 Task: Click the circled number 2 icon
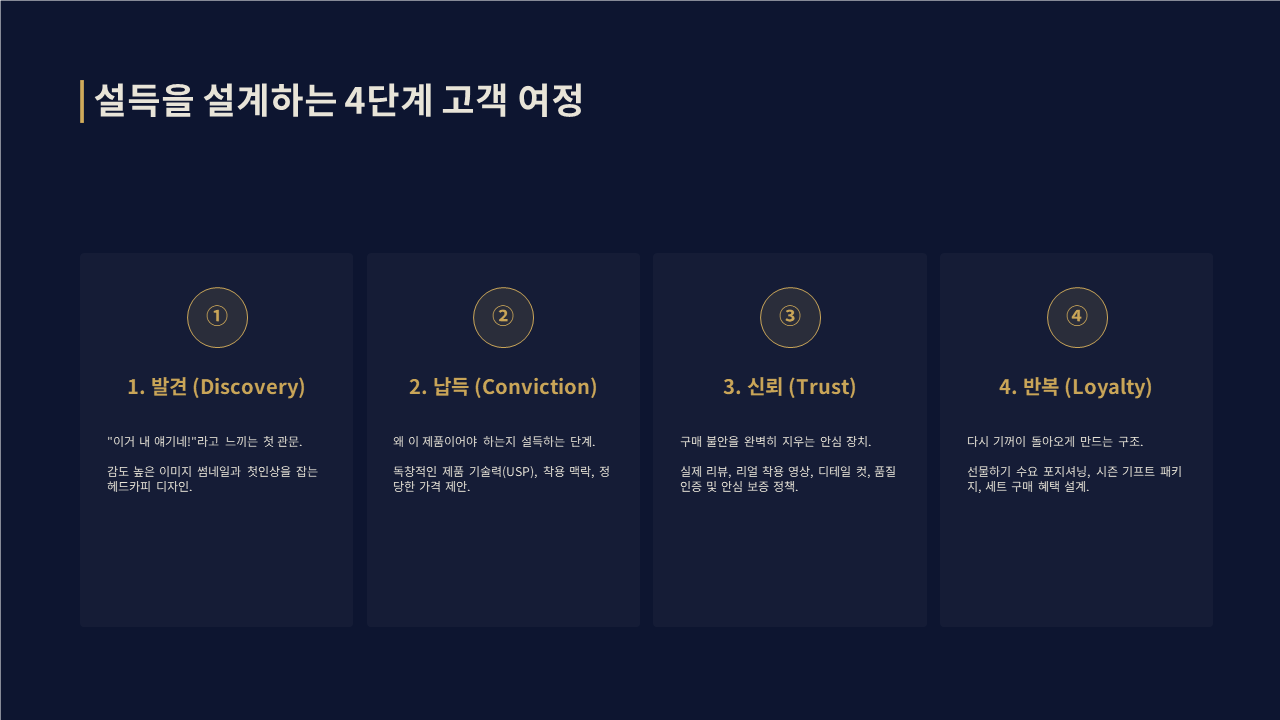[503, 317]
